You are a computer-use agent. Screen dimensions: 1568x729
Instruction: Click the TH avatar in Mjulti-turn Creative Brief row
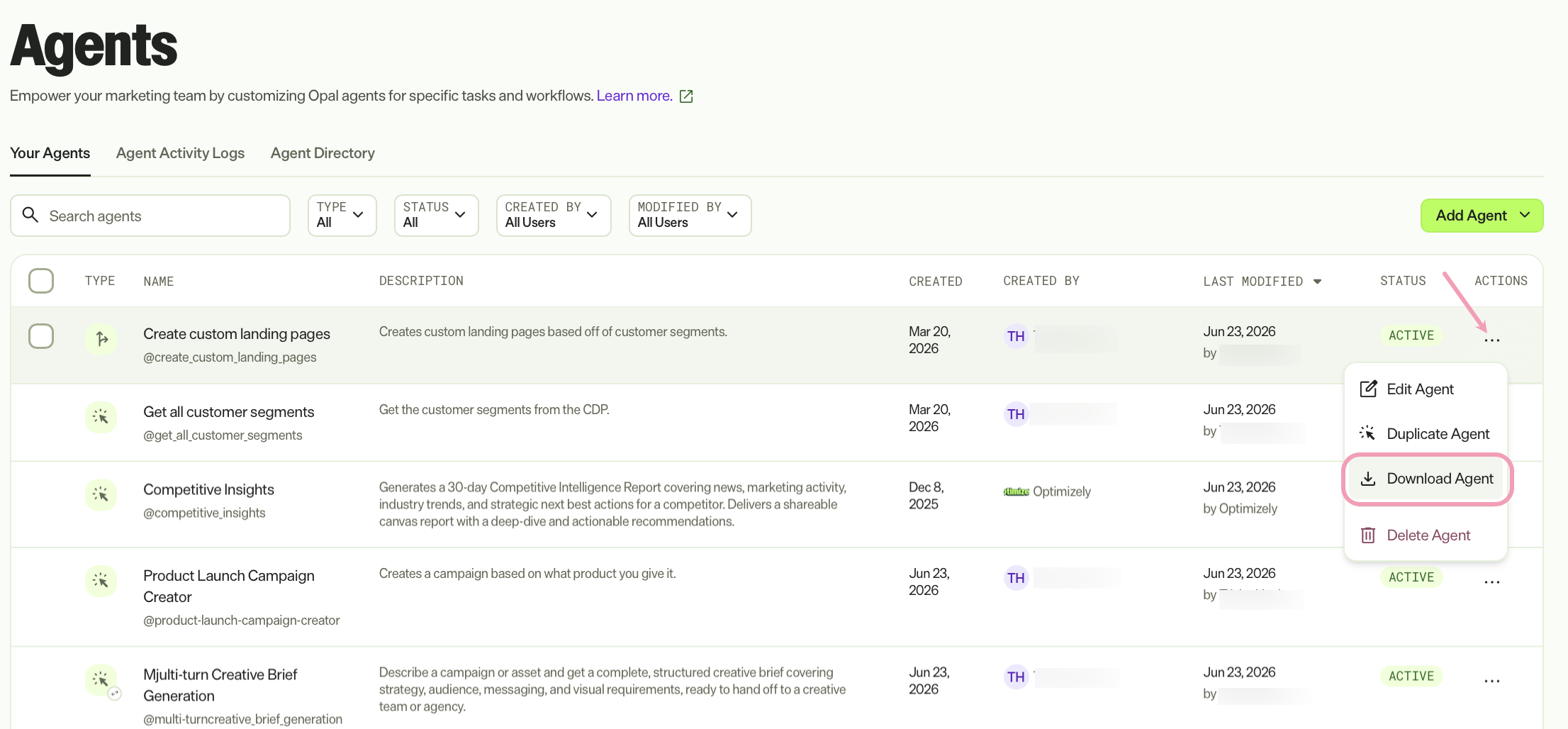point(1016,677)
